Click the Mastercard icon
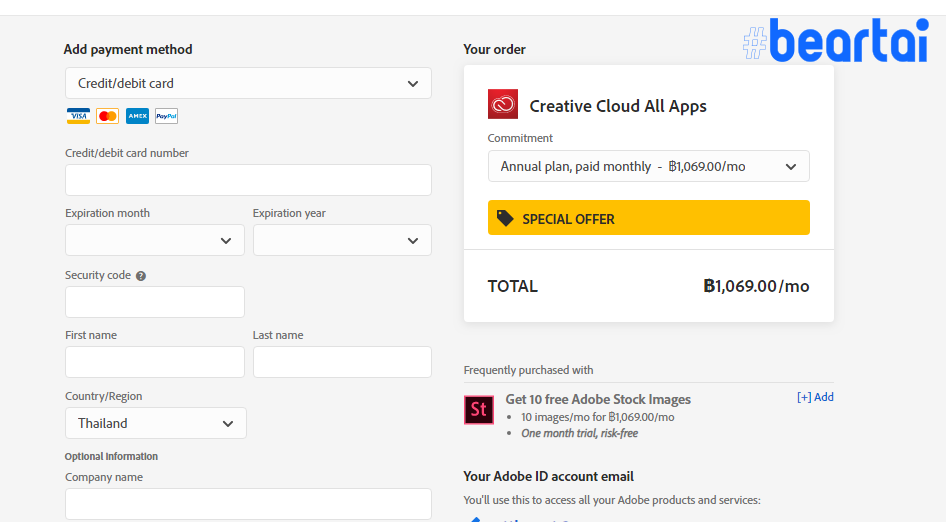 pos(107,116)
